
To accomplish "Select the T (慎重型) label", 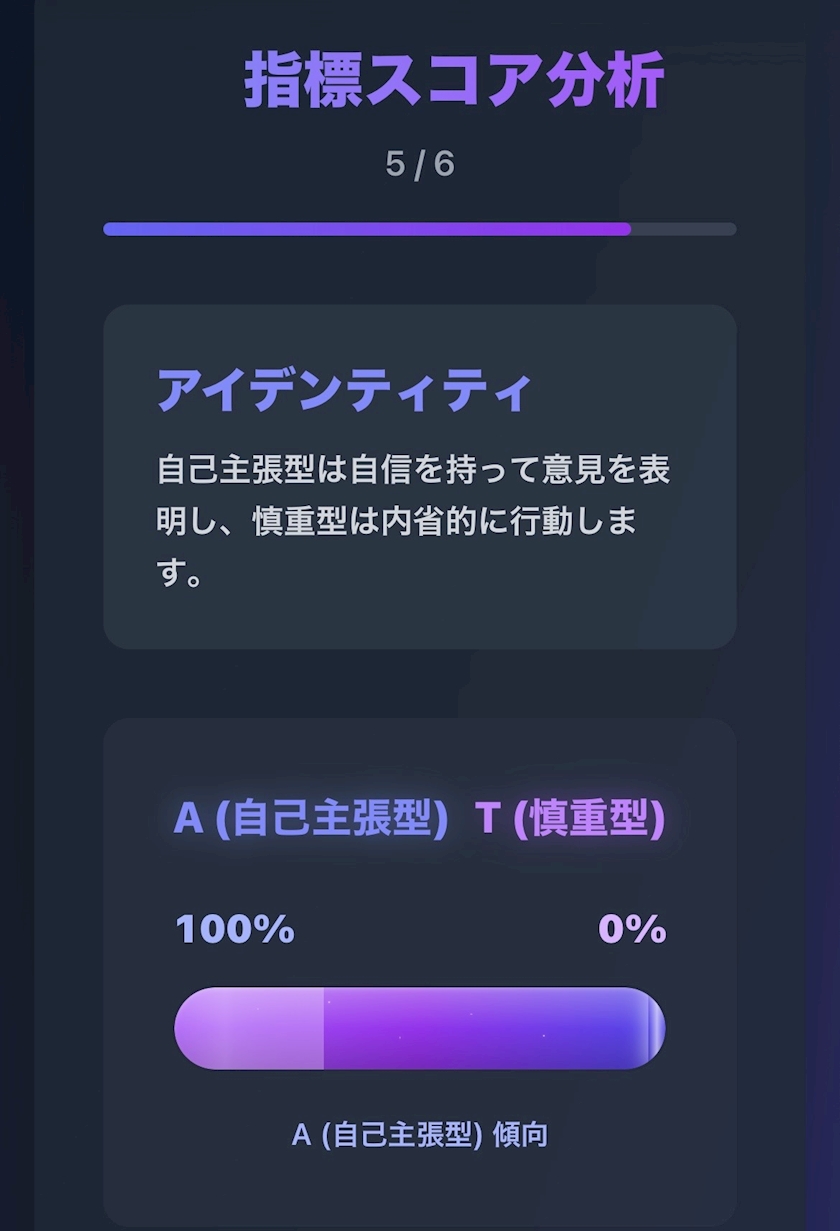I will coord(570,818).
